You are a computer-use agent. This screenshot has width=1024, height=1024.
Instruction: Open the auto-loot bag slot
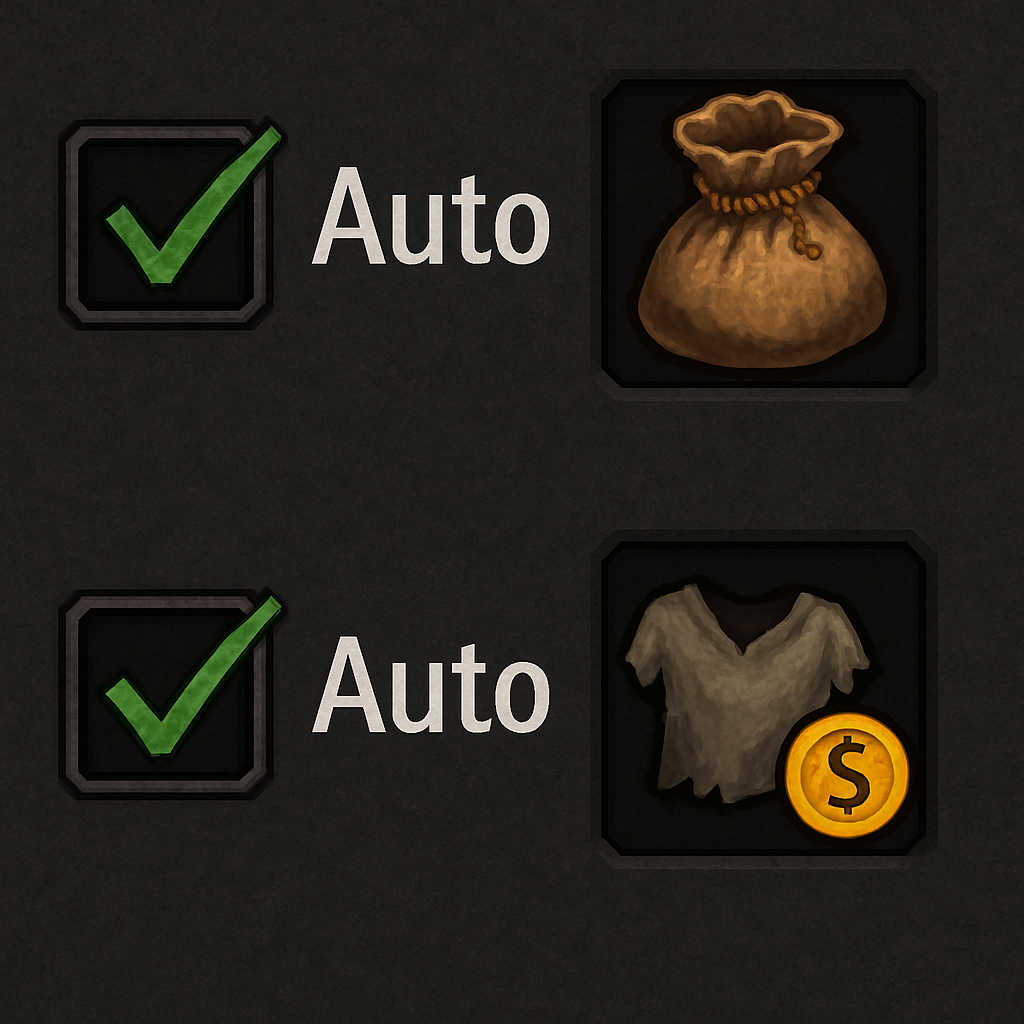[763, 234]
